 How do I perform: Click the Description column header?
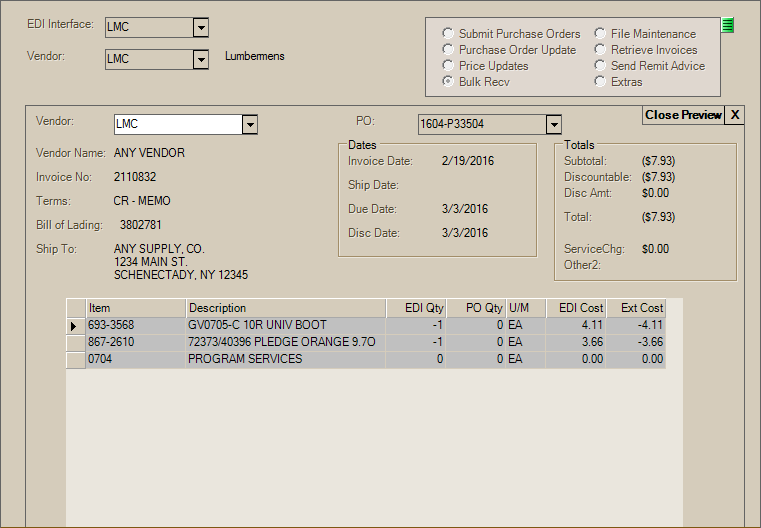286,308
